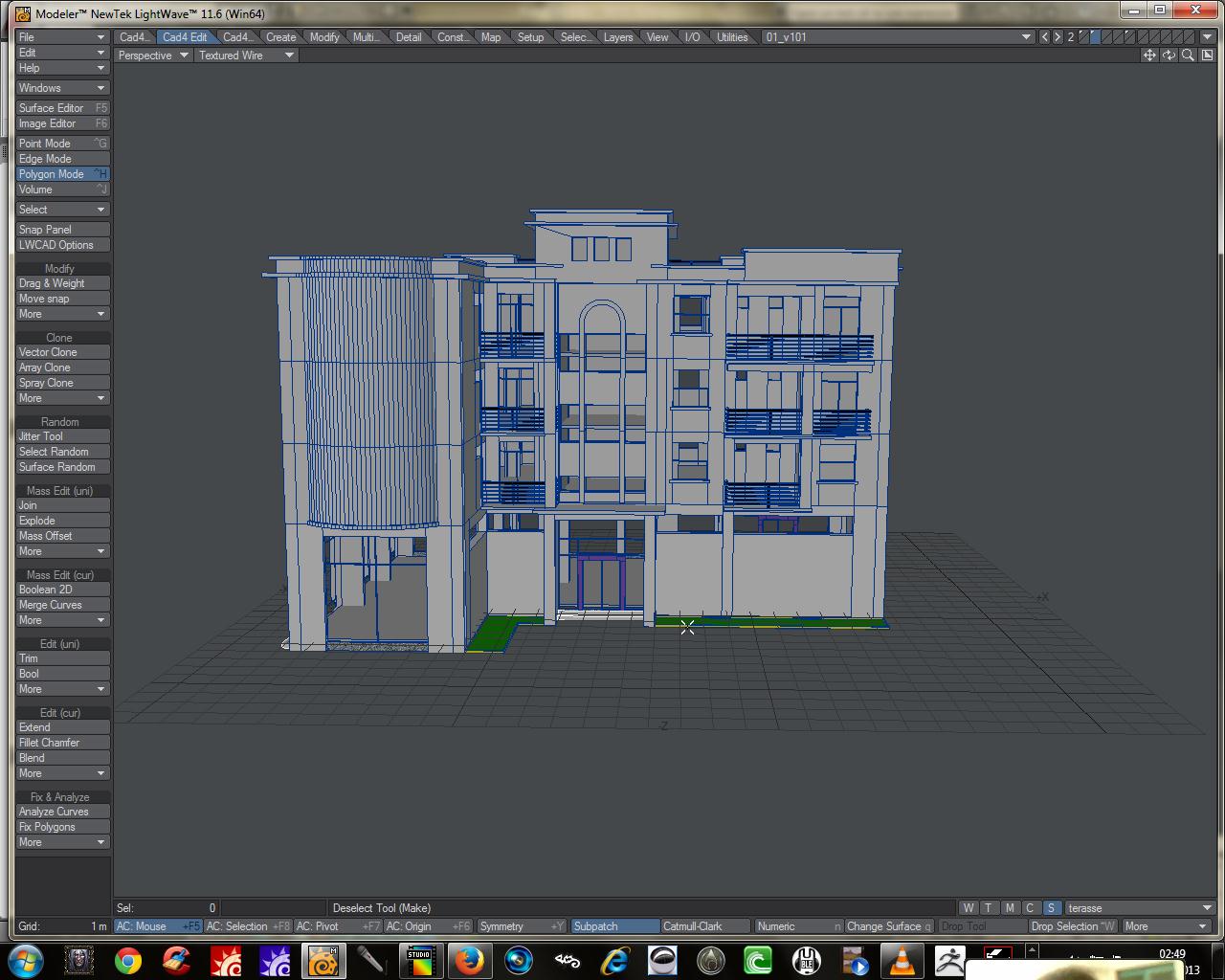1225x980 pixels.
Task: Click the Boolean 2D button
Action: point(62,590)
